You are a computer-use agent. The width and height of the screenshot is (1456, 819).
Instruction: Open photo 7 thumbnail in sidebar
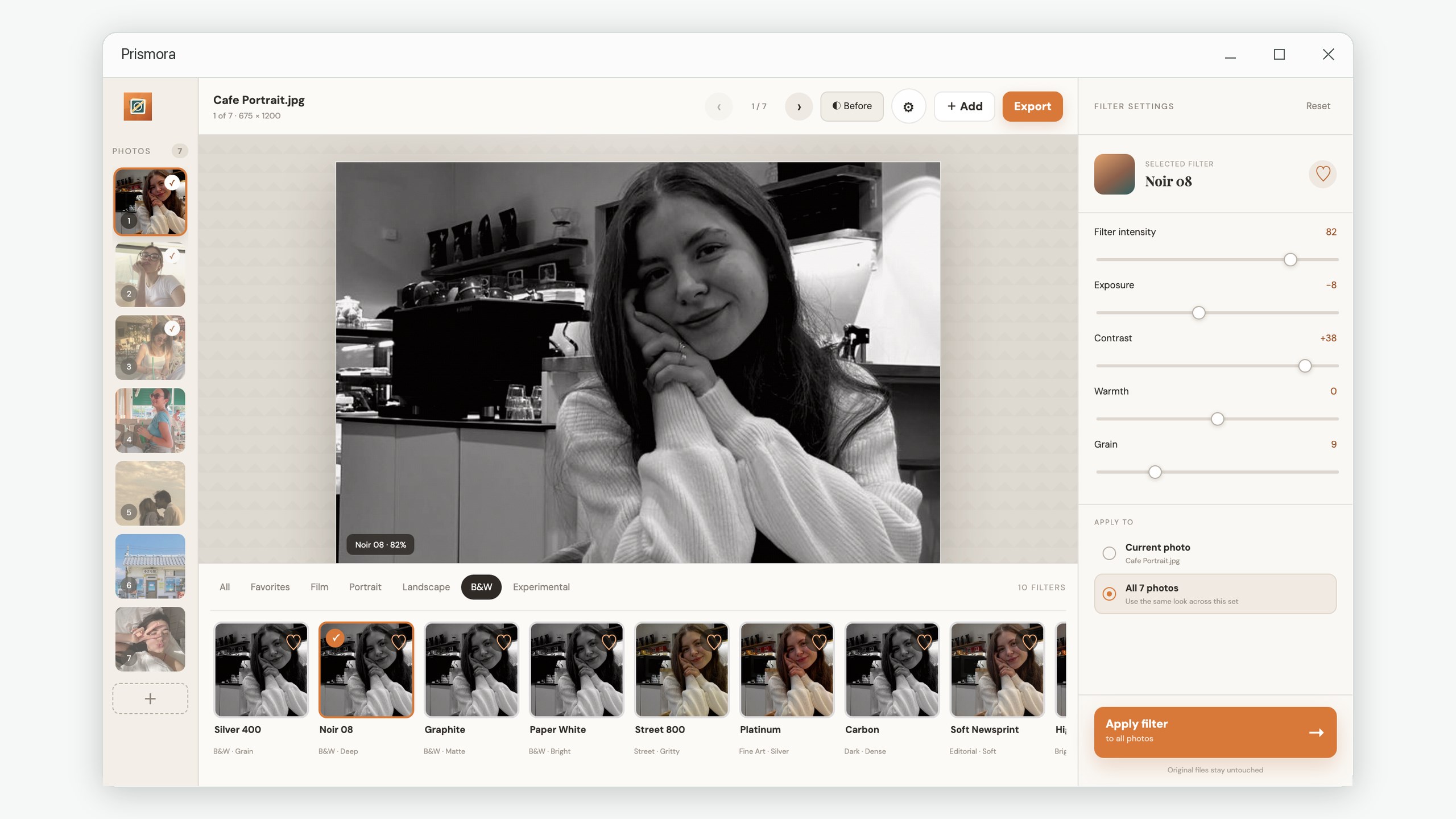[150, 639]
